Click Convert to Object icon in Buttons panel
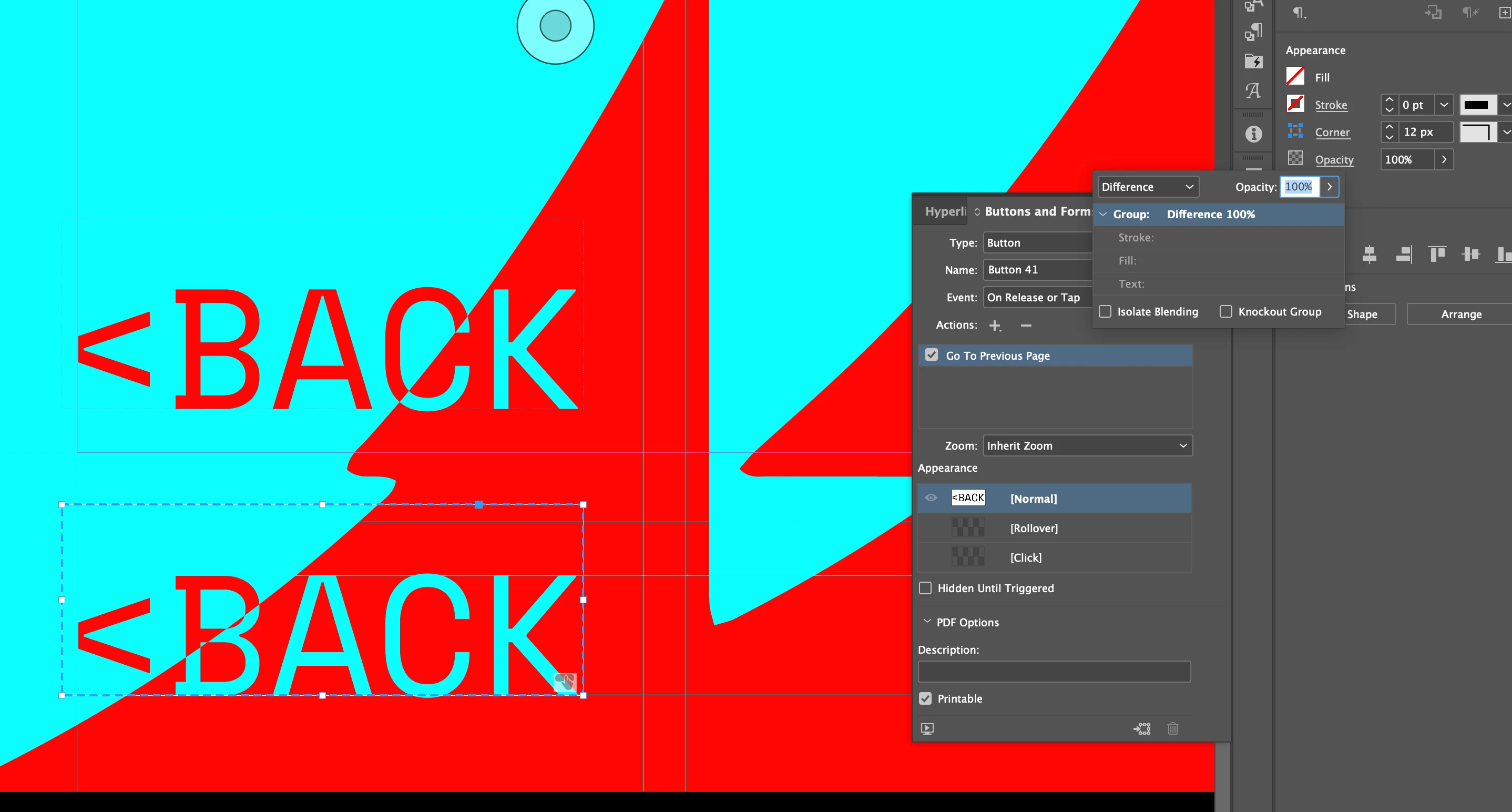 point(1142,728)
